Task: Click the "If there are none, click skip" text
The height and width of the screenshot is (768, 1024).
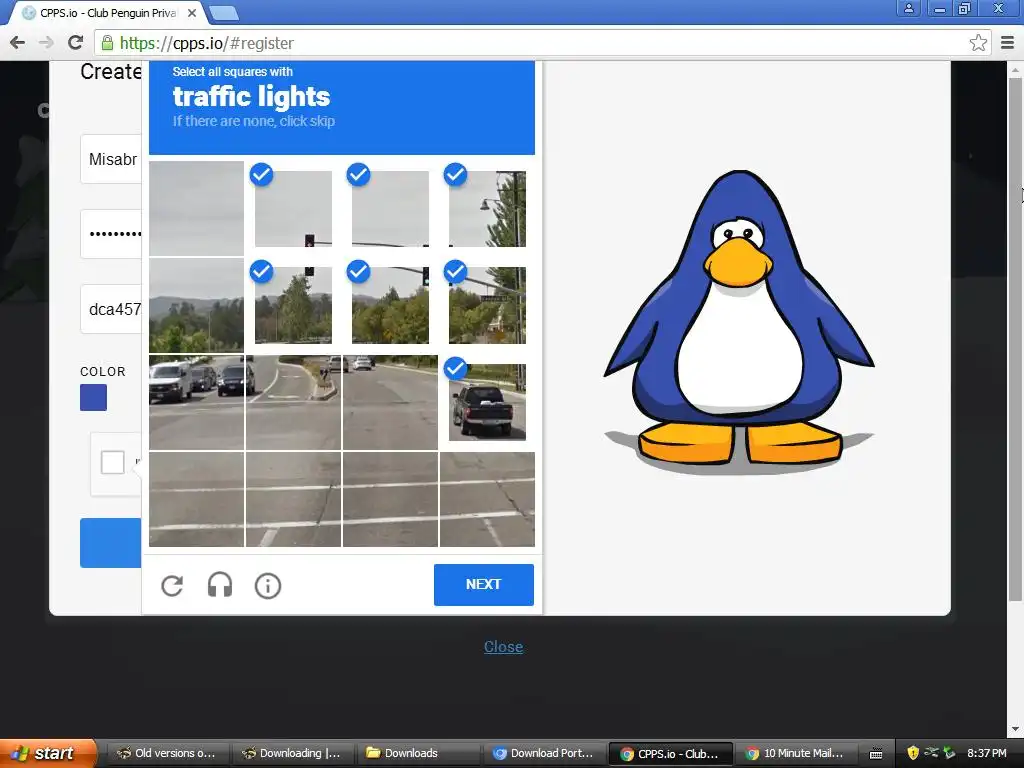Action: click(253, 121)
